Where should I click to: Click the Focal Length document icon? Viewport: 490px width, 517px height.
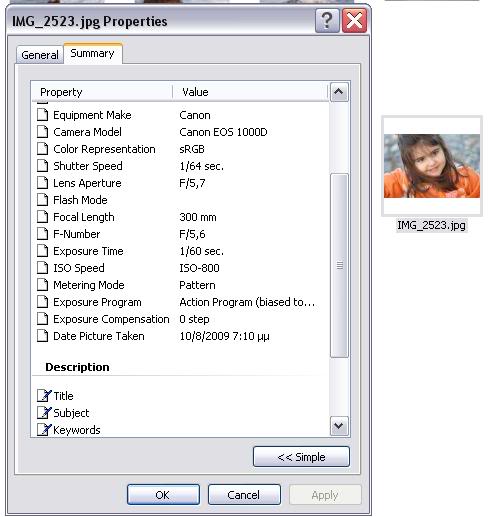coord(43,217)
